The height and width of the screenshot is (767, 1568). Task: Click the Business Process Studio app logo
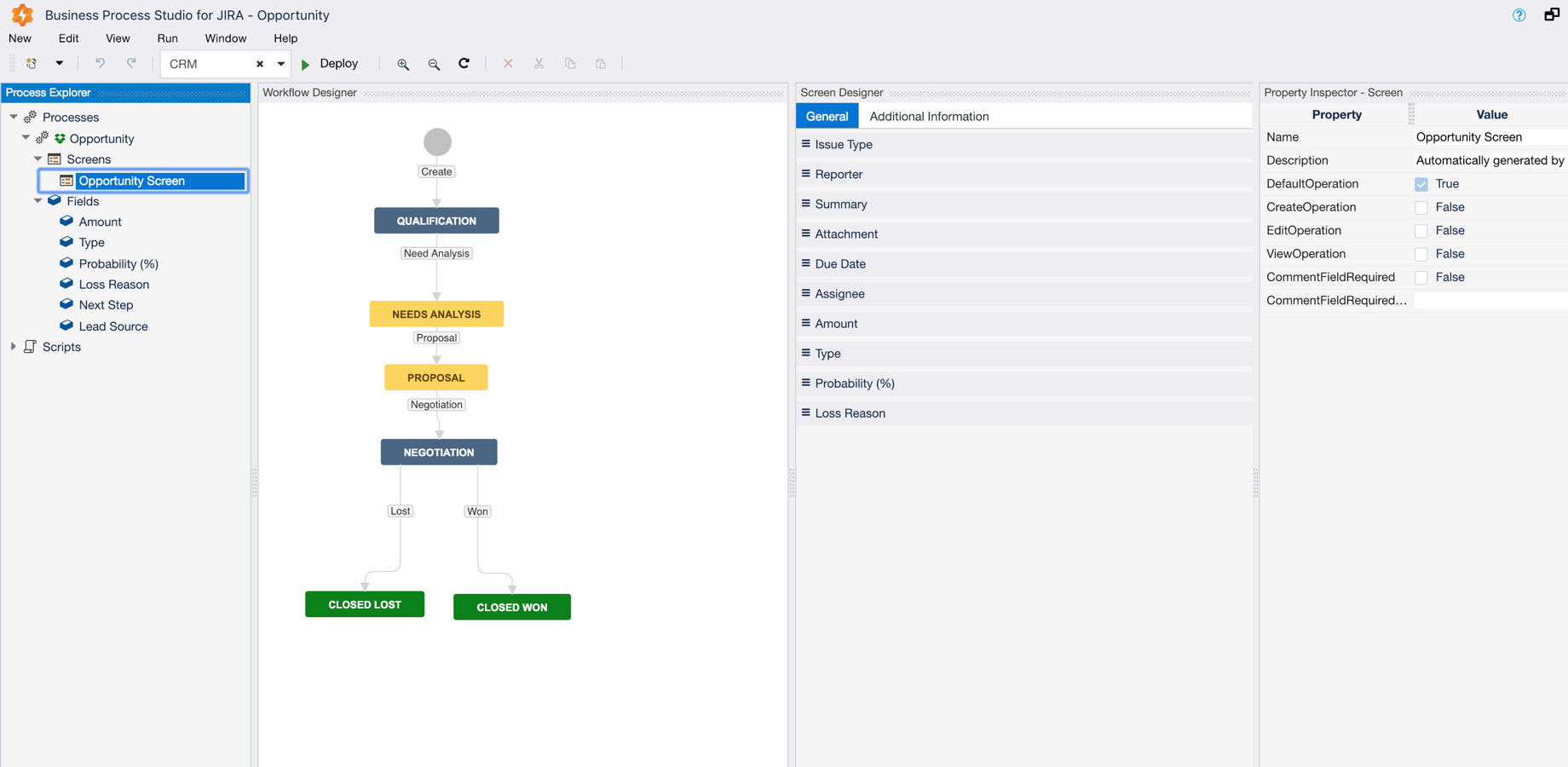tap(22, 14)
